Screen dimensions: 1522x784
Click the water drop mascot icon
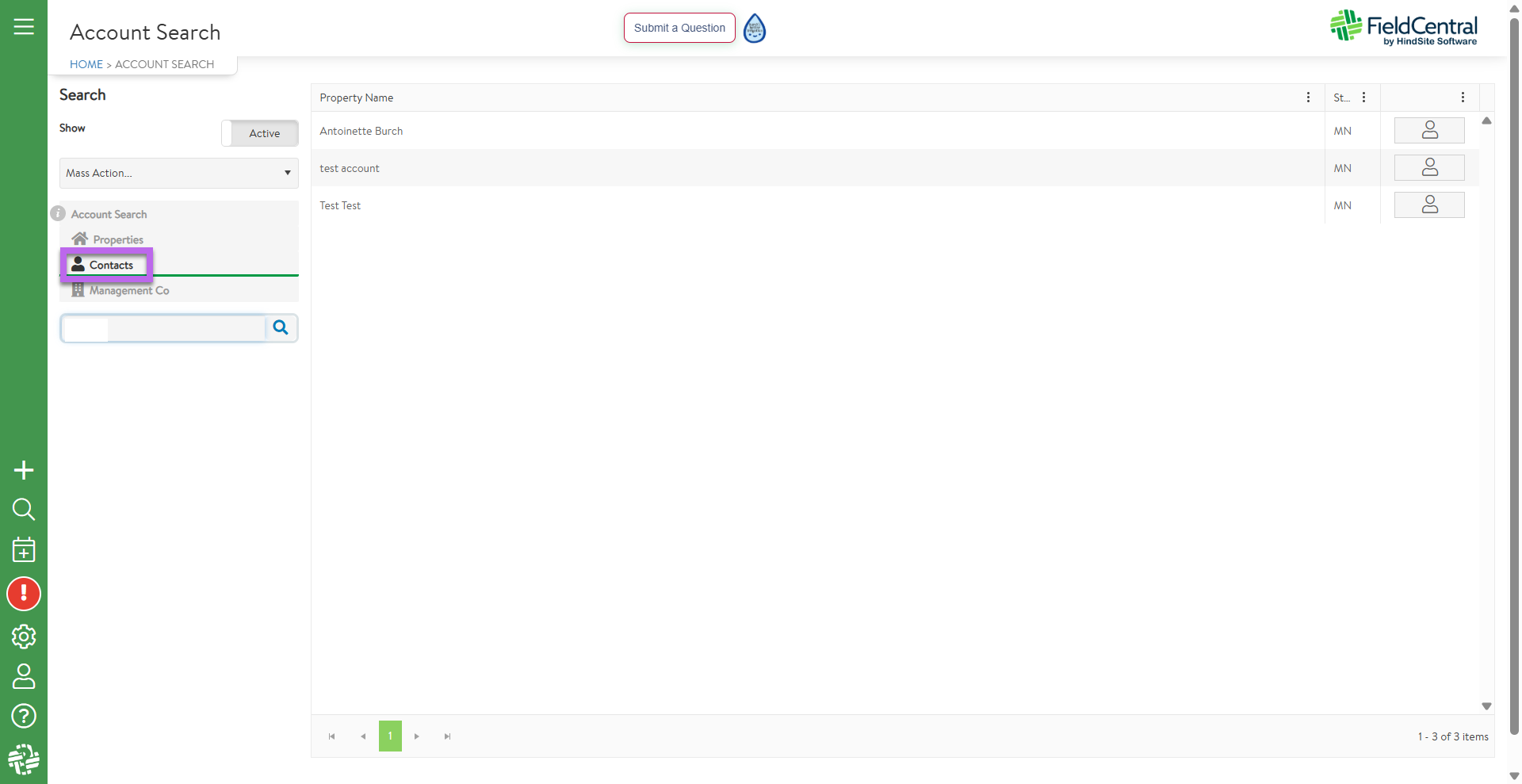(755, 29)
